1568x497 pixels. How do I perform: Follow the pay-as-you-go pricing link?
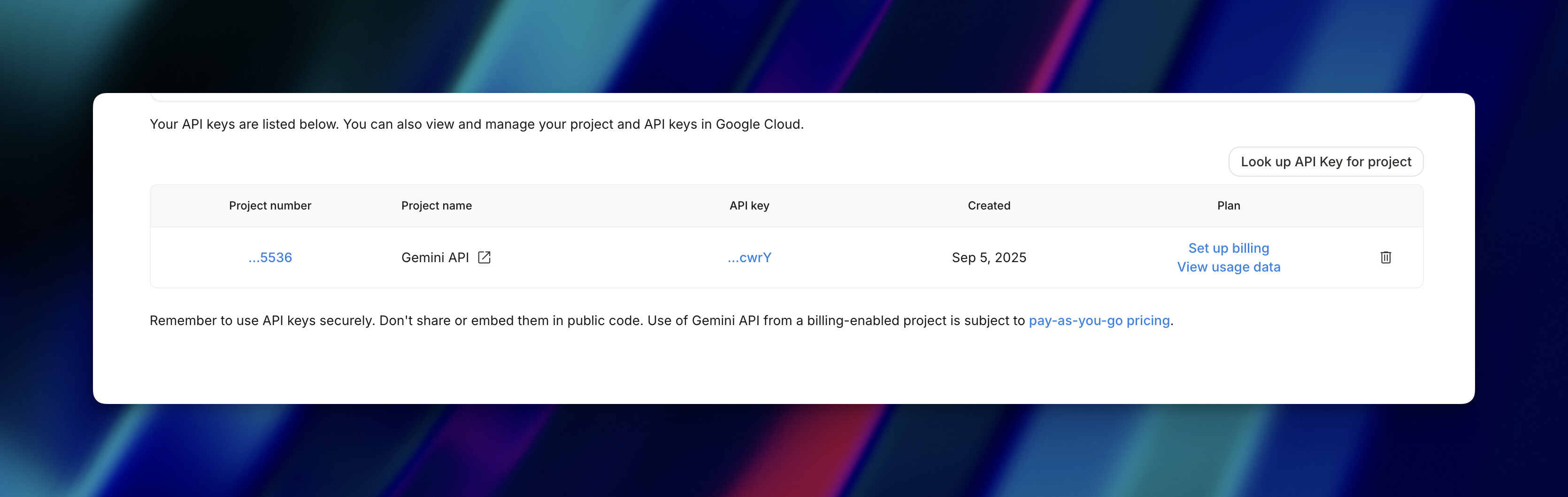click(x=1099, y=321)
